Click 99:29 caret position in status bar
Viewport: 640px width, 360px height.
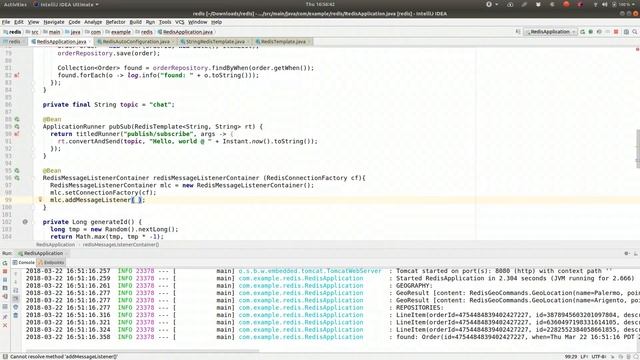click(x=571, y=357)
